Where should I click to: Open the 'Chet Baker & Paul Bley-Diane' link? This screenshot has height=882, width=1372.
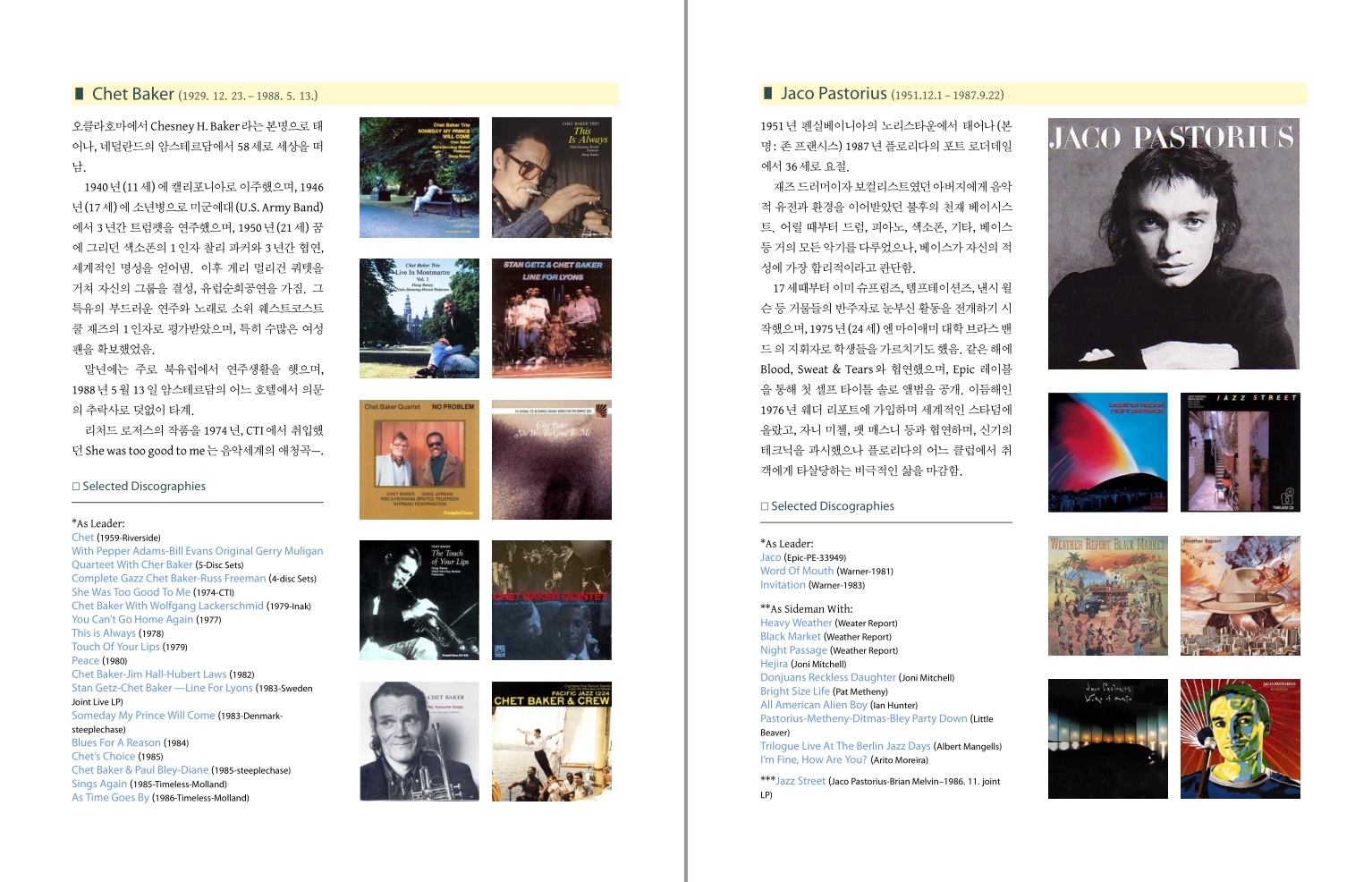tap(140, 770)
